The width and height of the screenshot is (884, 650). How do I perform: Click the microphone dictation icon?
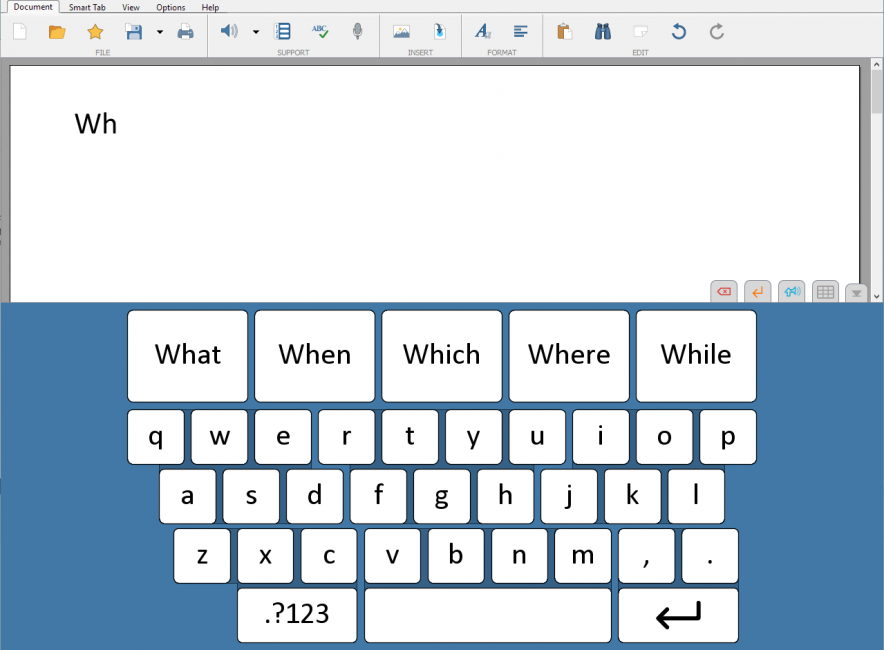(357, 32)
